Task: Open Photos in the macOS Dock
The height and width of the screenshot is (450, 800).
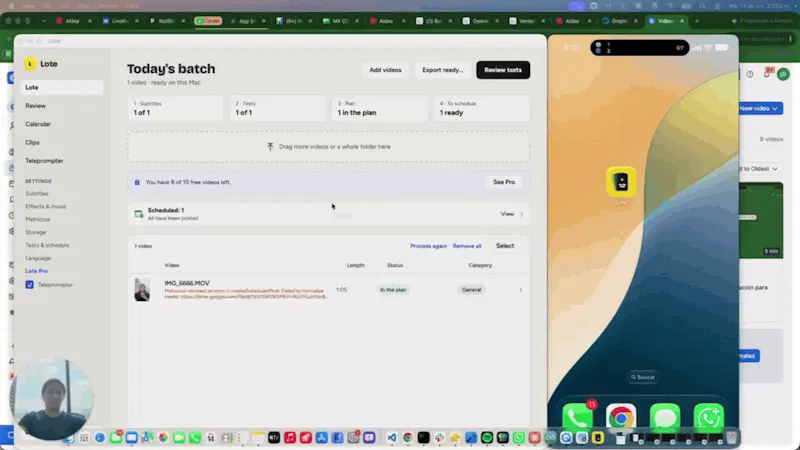Action: (163, 438)
